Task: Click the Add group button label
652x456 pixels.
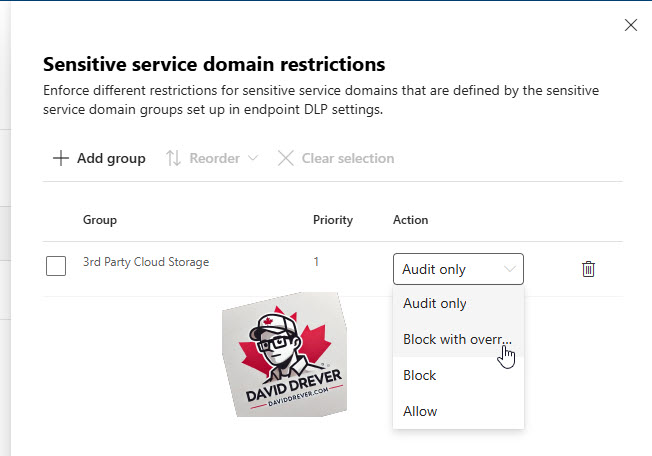Action: (111, 158)
